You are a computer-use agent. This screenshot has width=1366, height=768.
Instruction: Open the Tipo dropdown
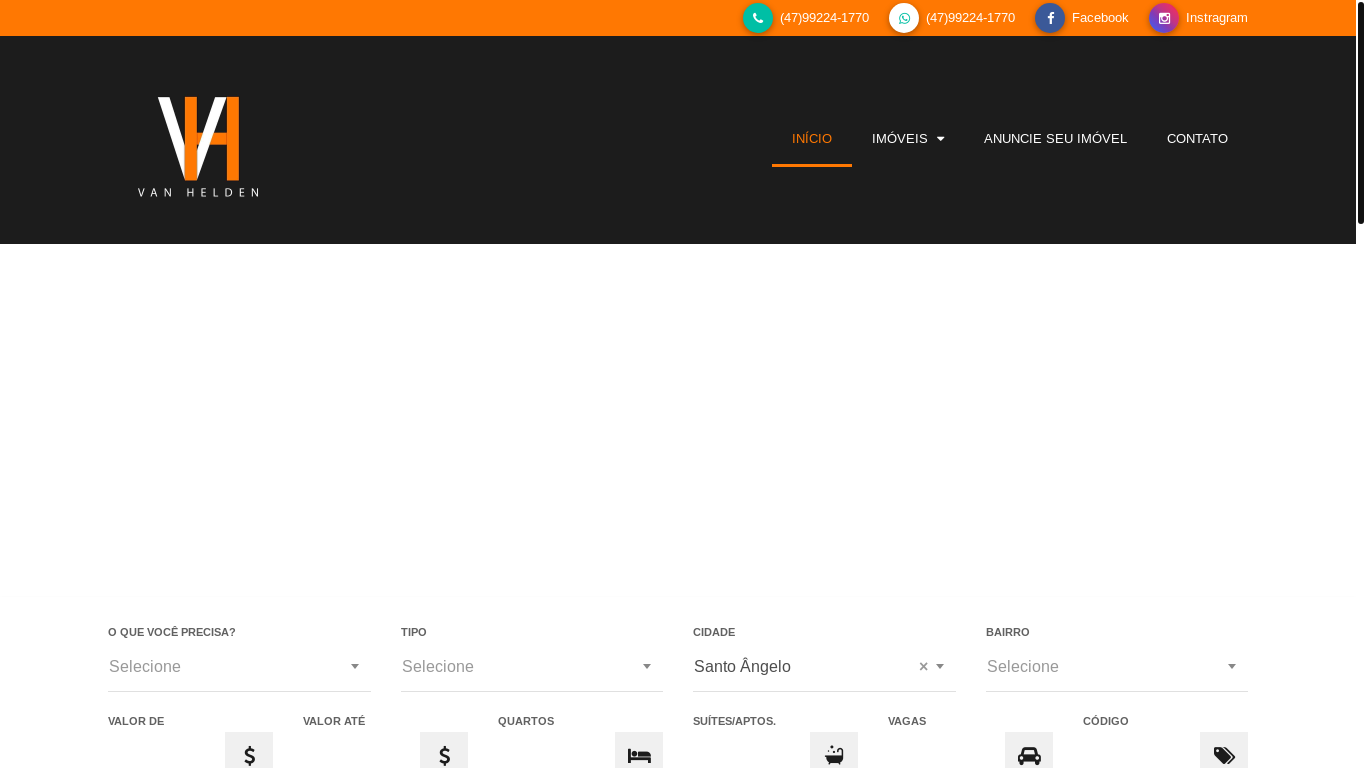pyautogui.click(x=532, y=667)
